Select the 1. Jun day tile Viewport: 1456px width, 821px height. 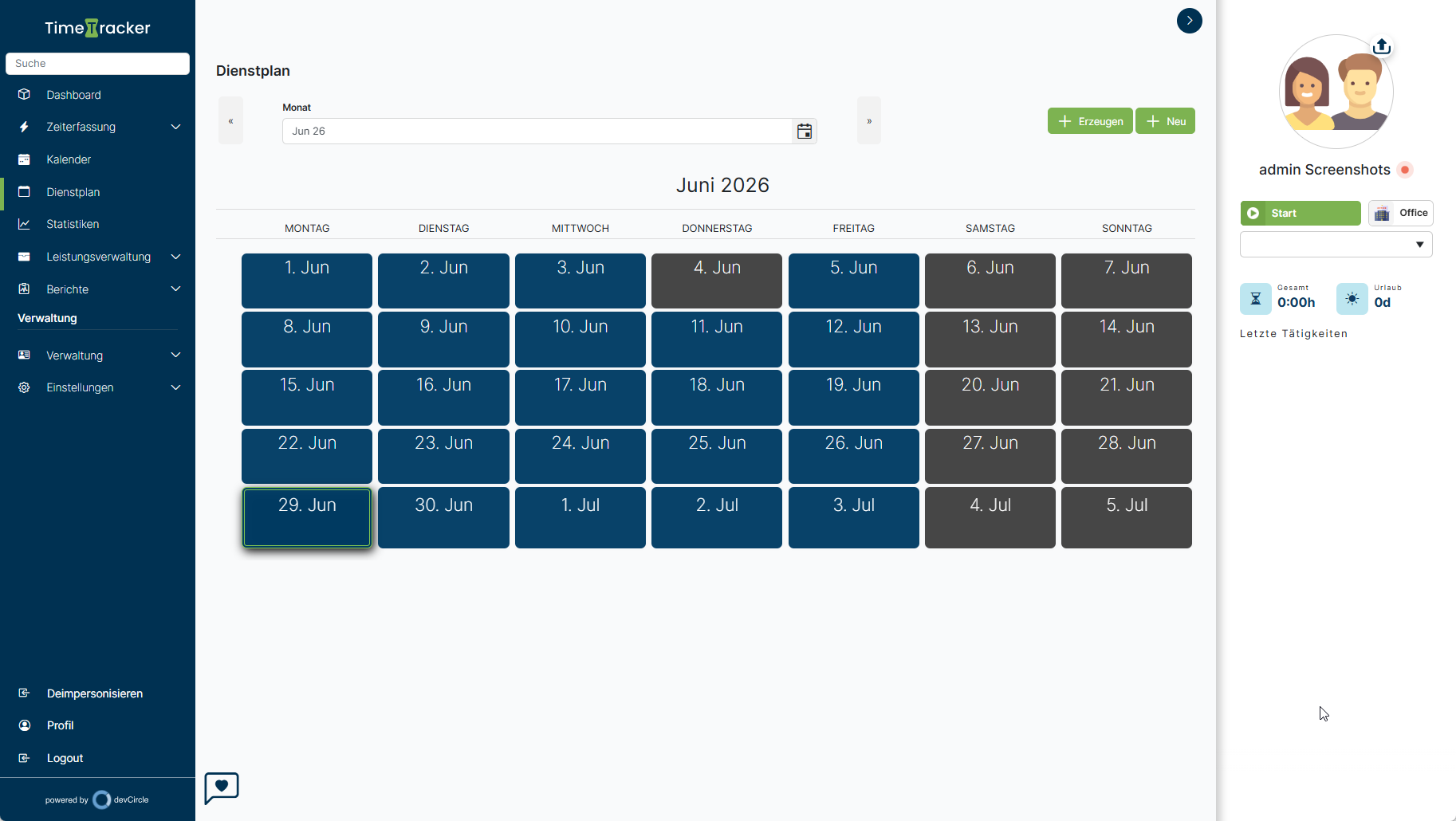coord(307,281)
